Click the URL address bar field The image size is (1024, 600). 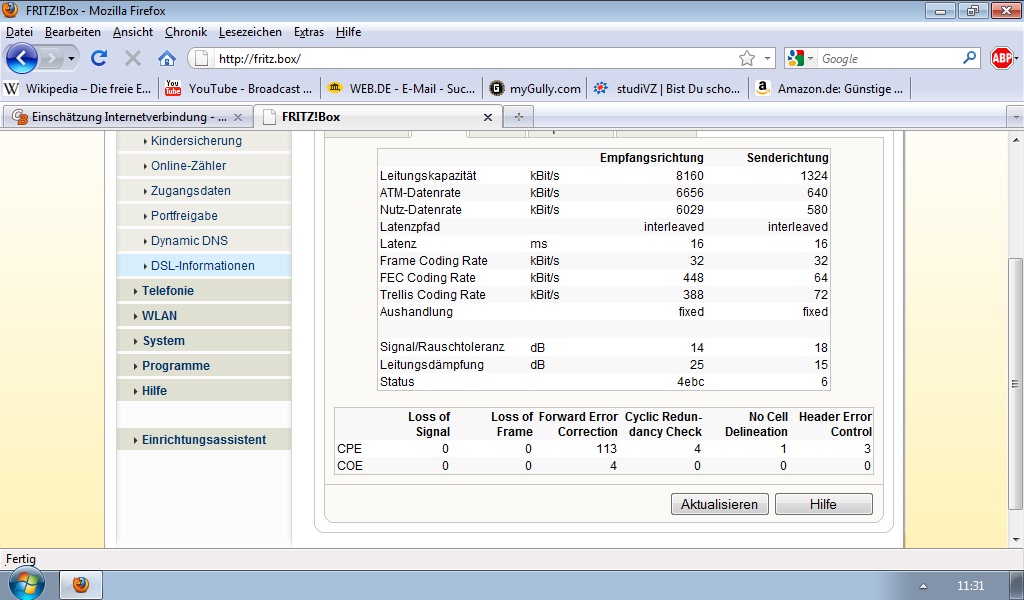470,59
